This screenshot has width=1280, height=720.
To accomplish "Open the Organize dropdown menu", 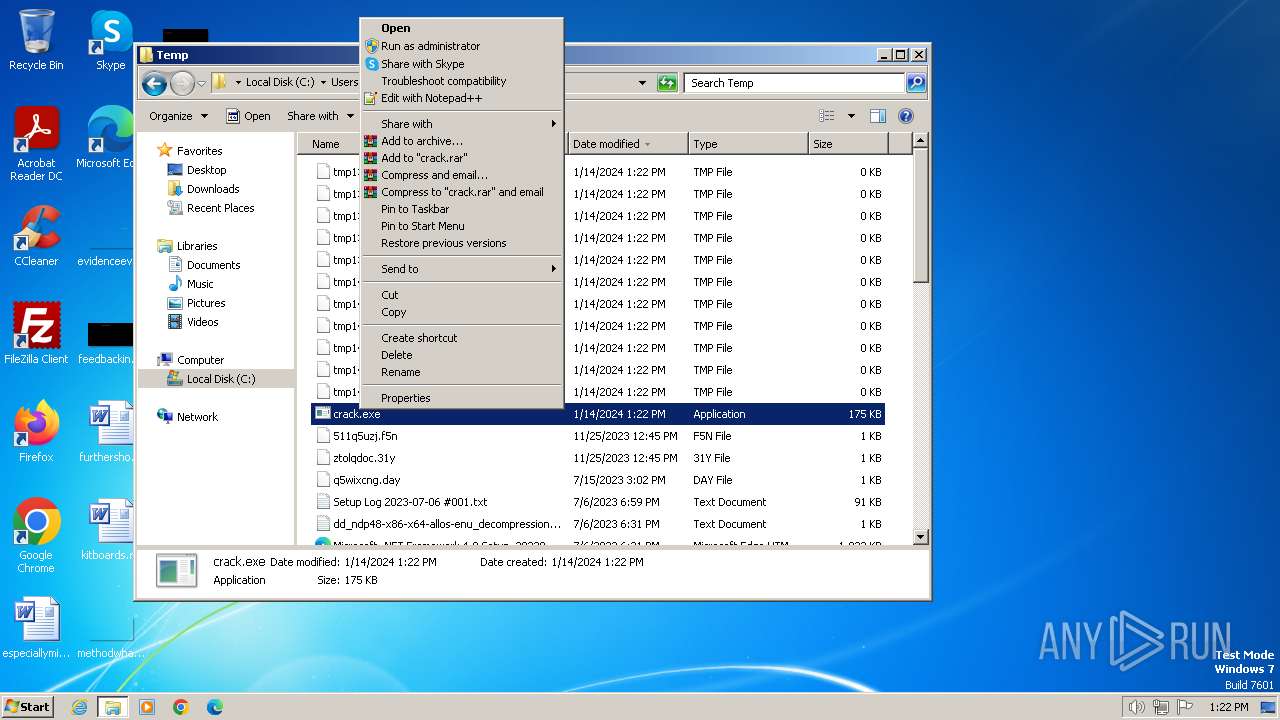I will tap(178, 116).
